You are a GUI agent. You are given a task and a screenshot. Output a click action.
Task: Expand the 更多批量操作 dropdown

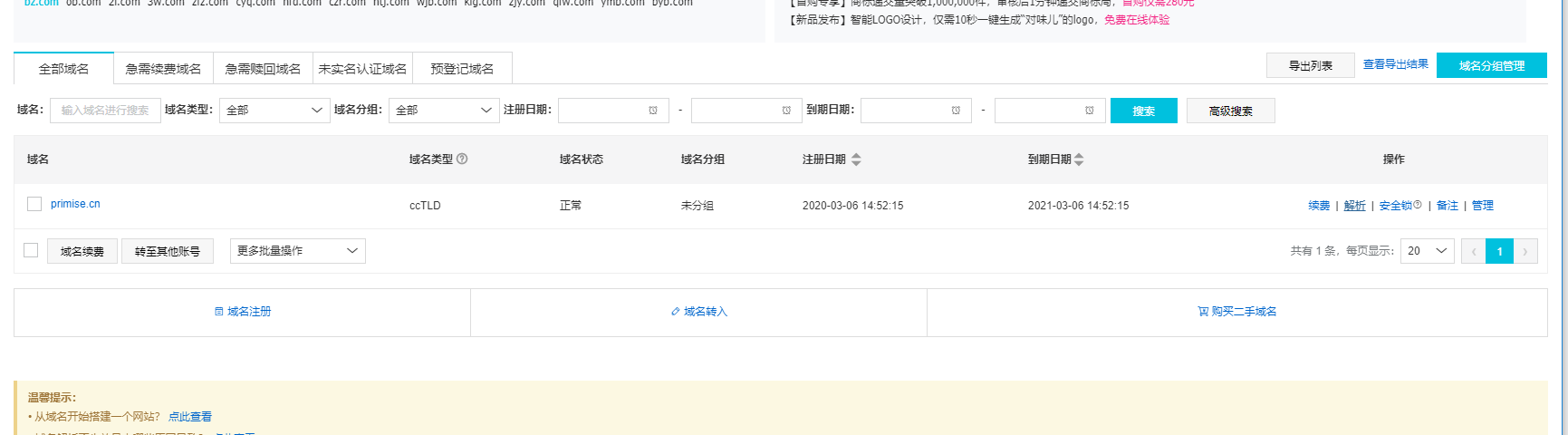tap(298, 251)
